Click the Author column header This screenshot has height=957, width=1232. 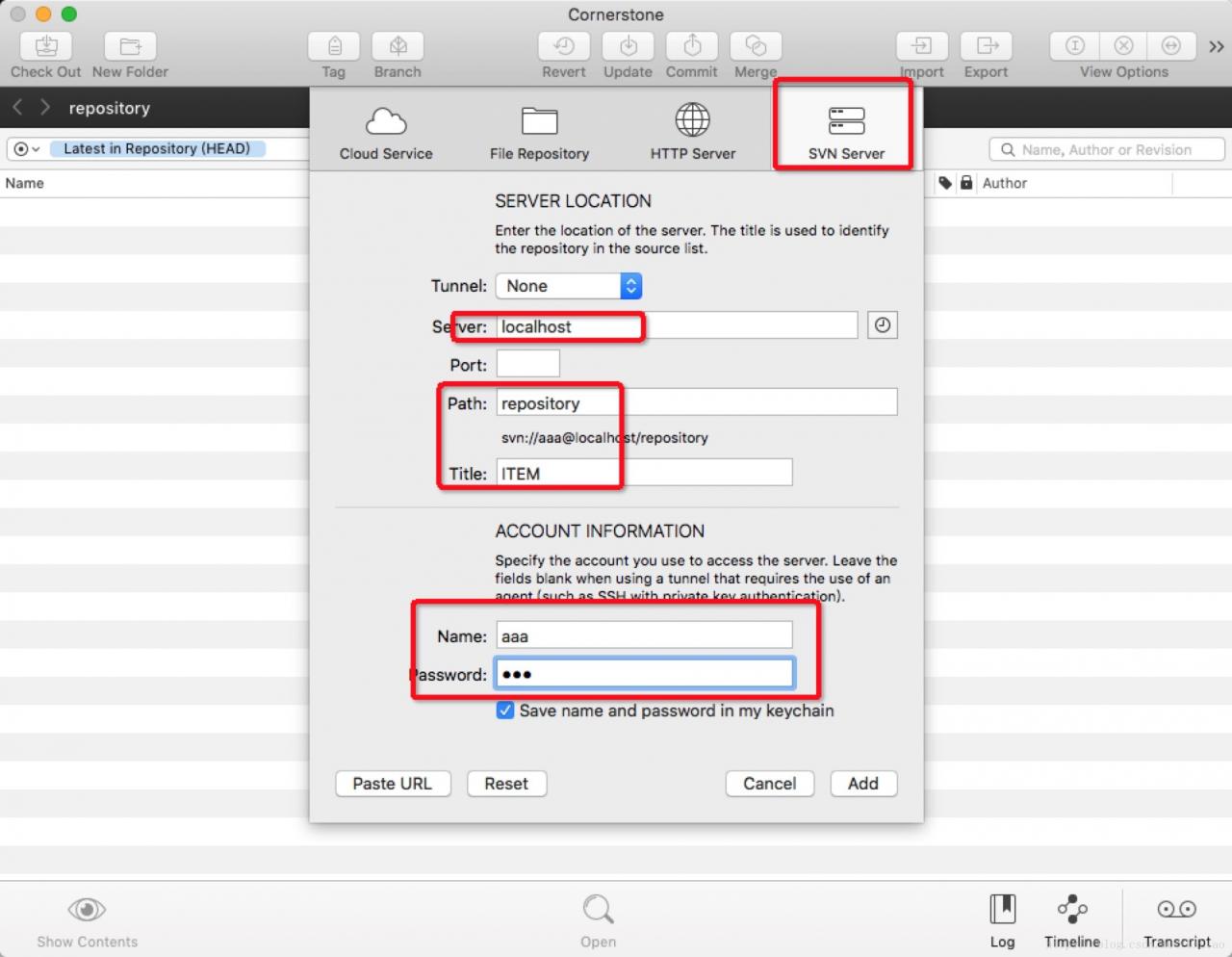tap(1004, 183)
